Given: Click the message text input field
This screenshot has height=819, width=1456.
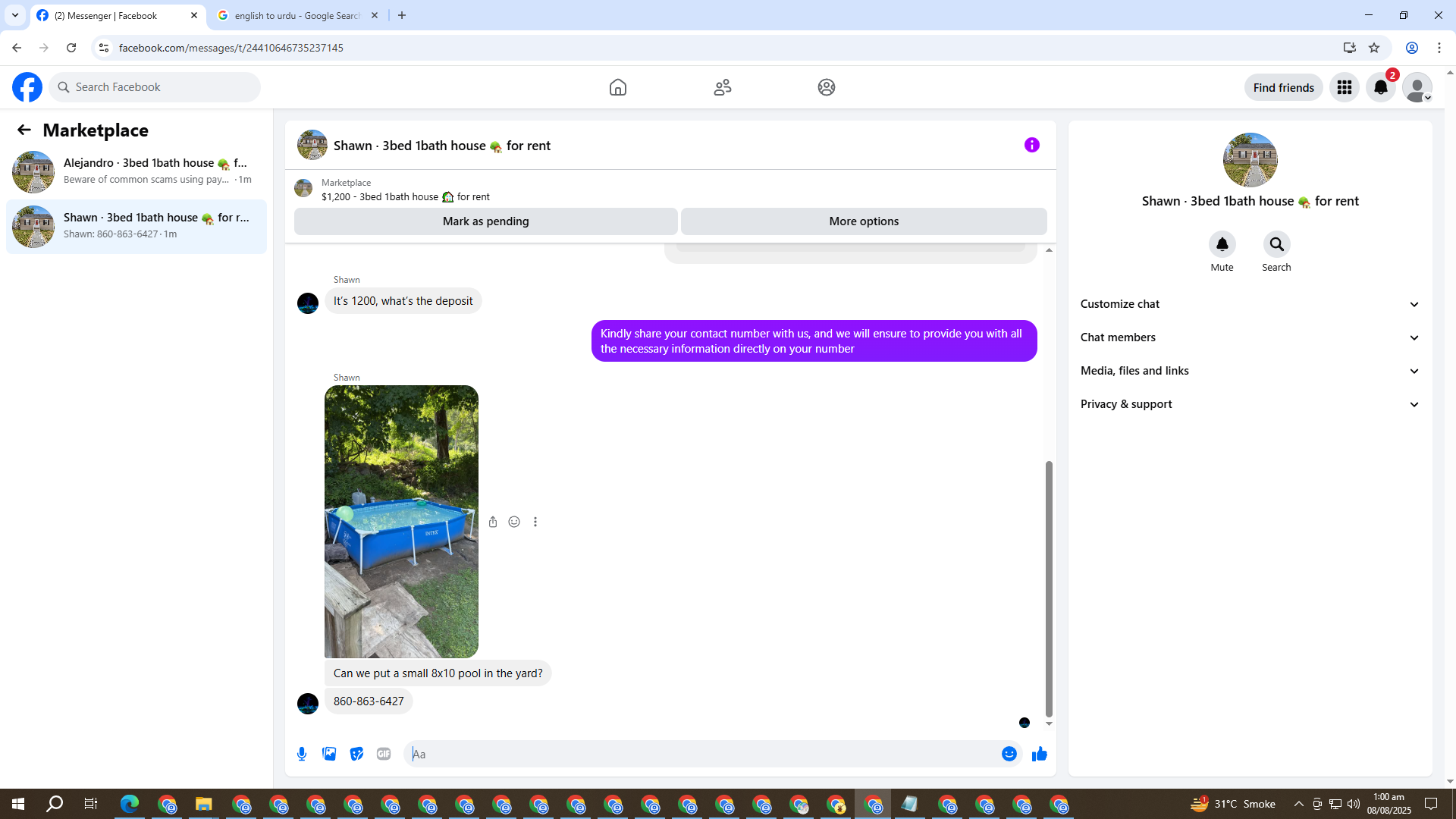Looking at the screenshot, I should click(x=701, y=754).
